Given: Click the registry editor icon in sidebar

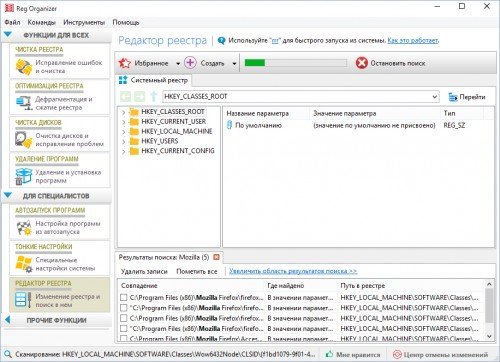Looking at the screenshot, I should [23, 300].
